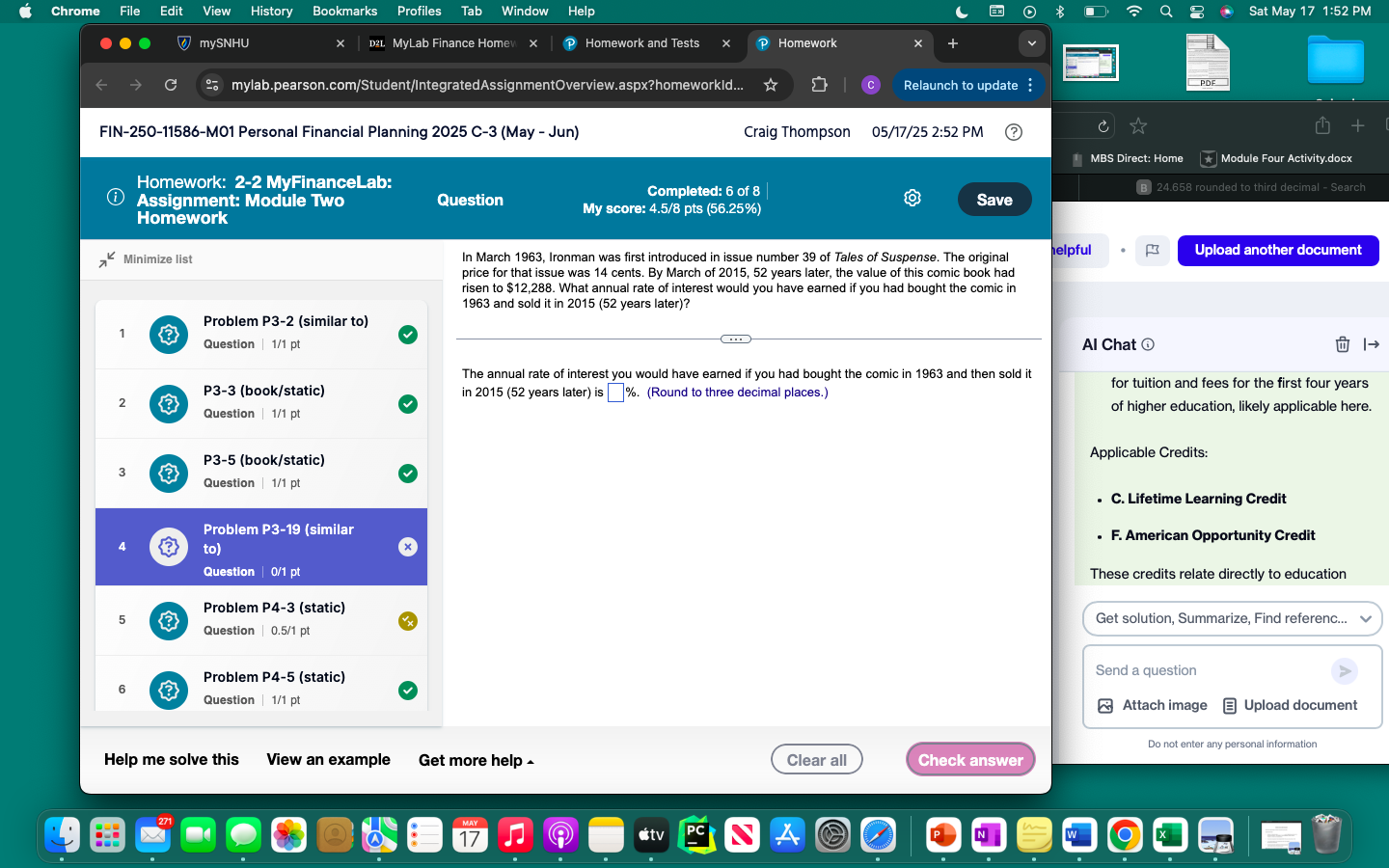Open PowerPoint from the Dock
The image size is (1389, 868).
tap(942, 835)
